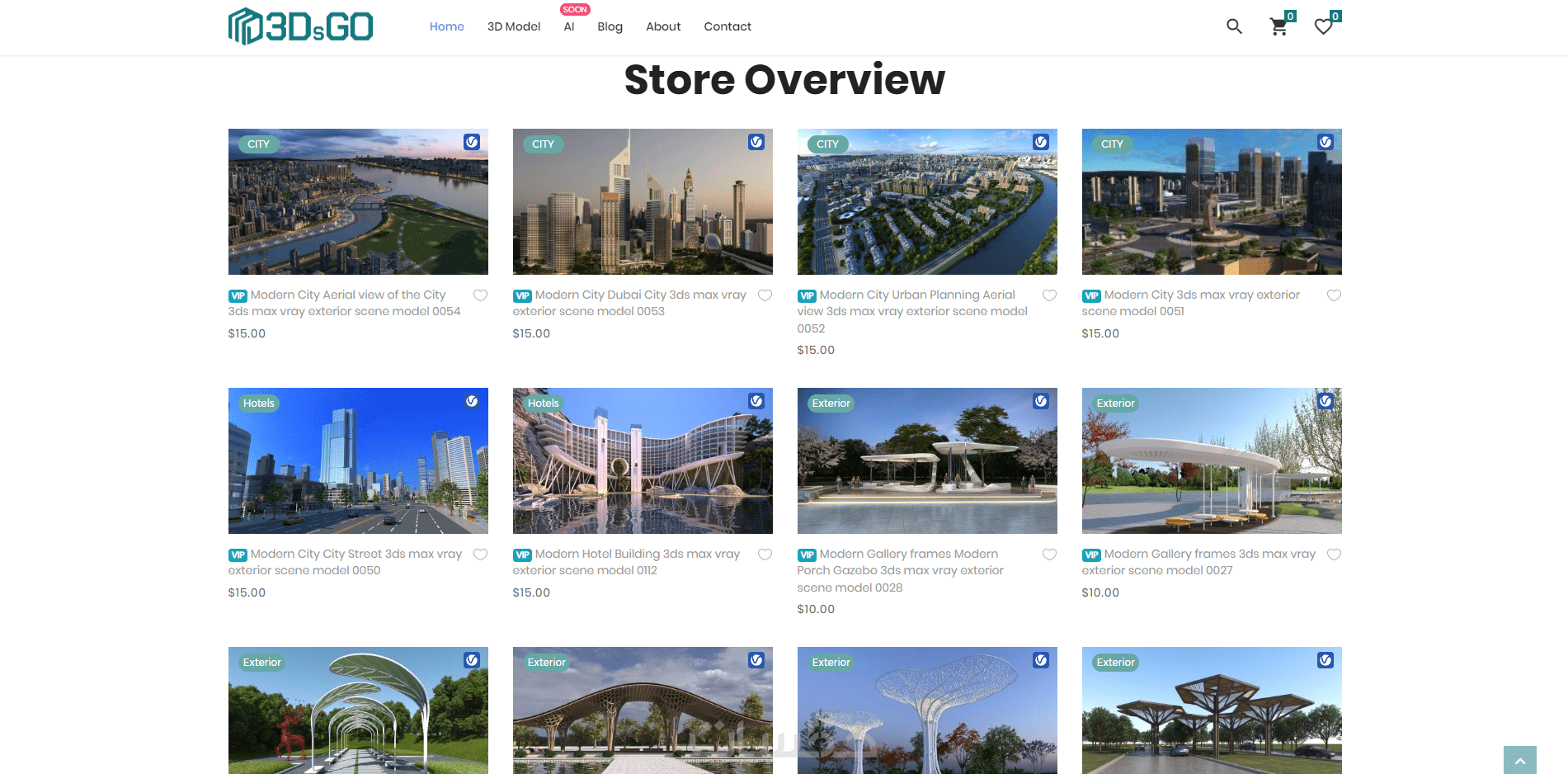Screen dimensions: 1568x774
Task: Click scroll-to-top arrow button
Action: (x=1519, y=760)
